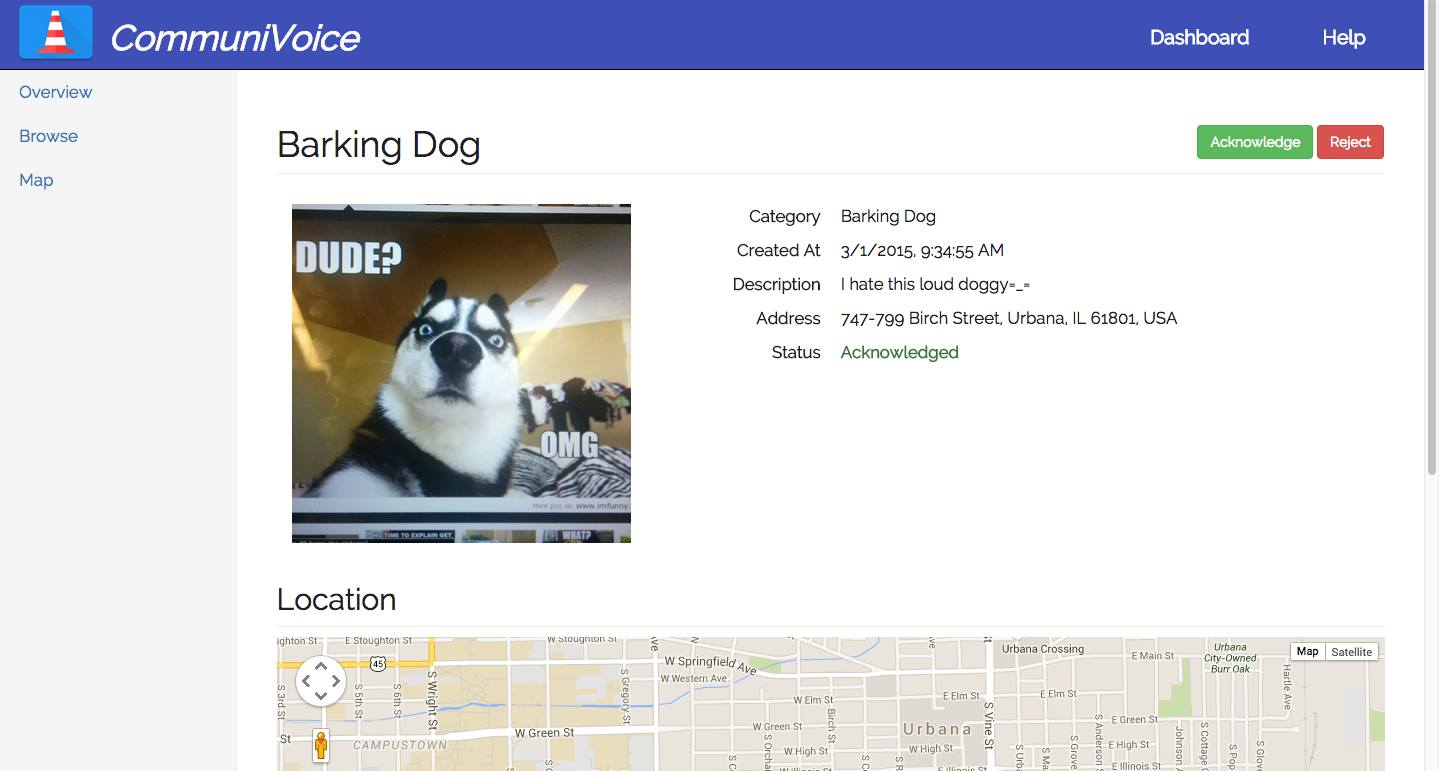Image resolution: width=1439 pixels, height=771 pixels.
Task: Switch map to Map view
Action: 1307,651
